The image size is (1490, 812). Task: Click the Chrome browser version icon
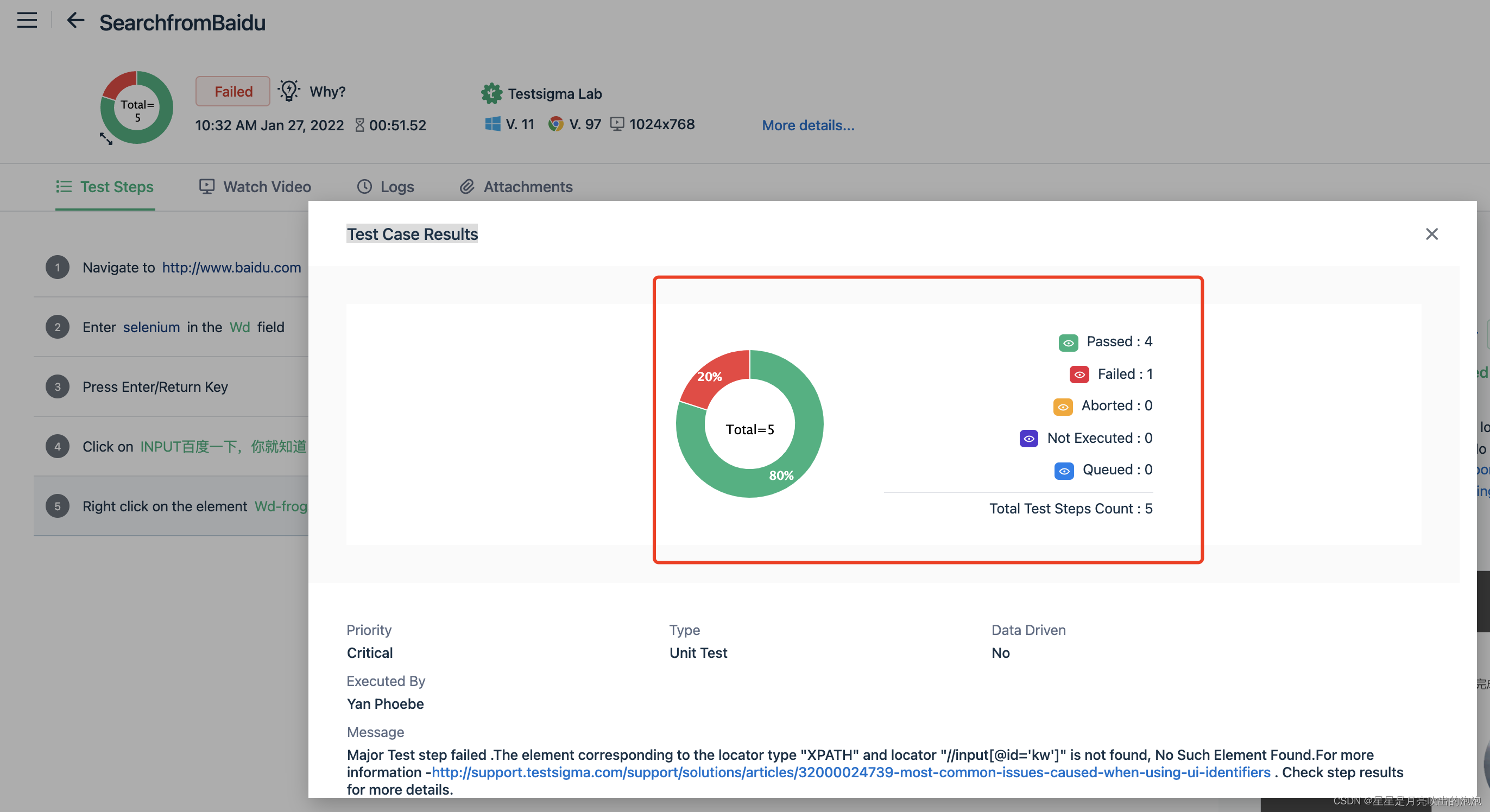[556, 124]
